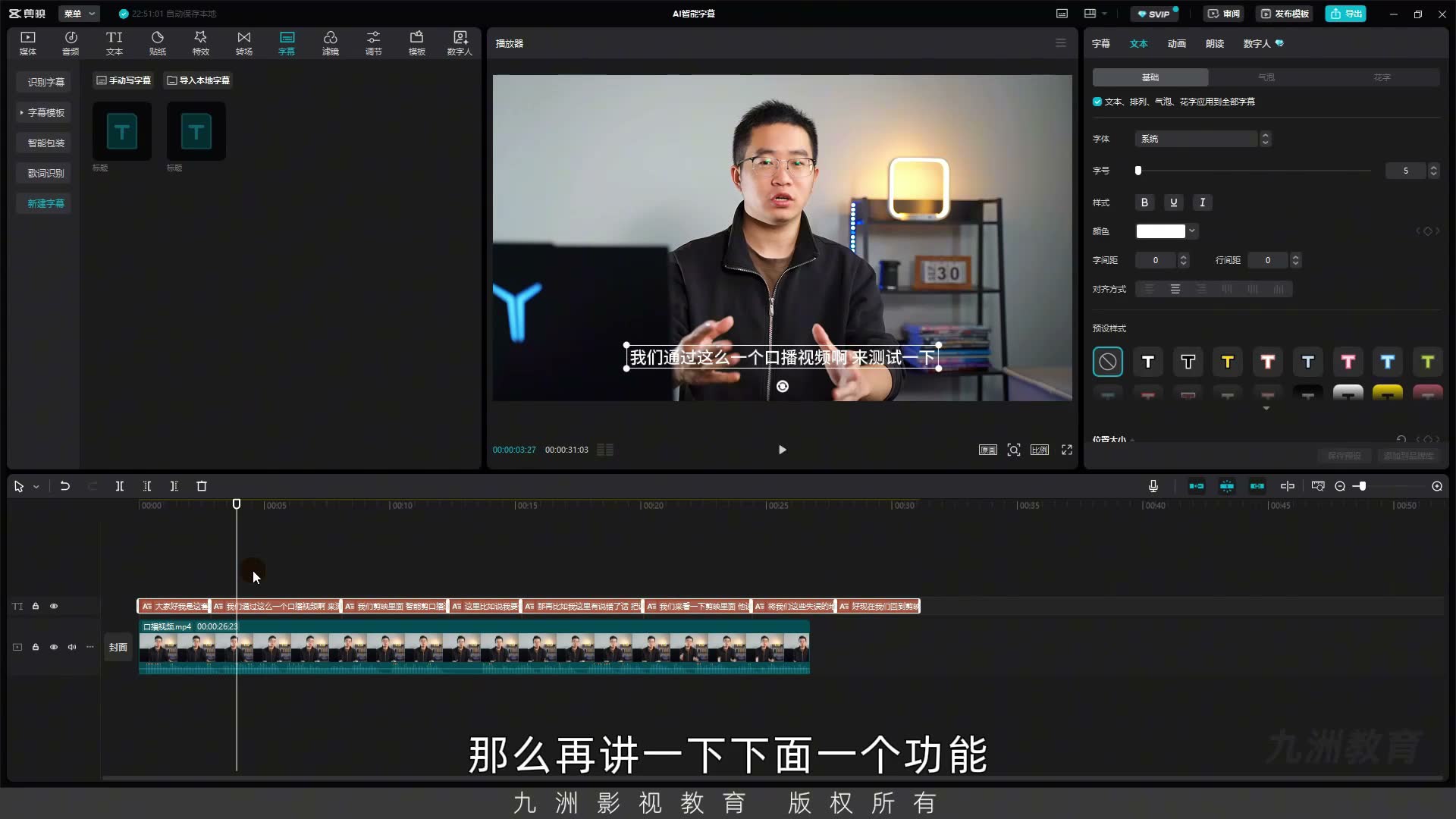Open the 字体 font dropdown
Image resolution: width=1456 pixels, height=819 pixels.
click(x=1202, y=139)
